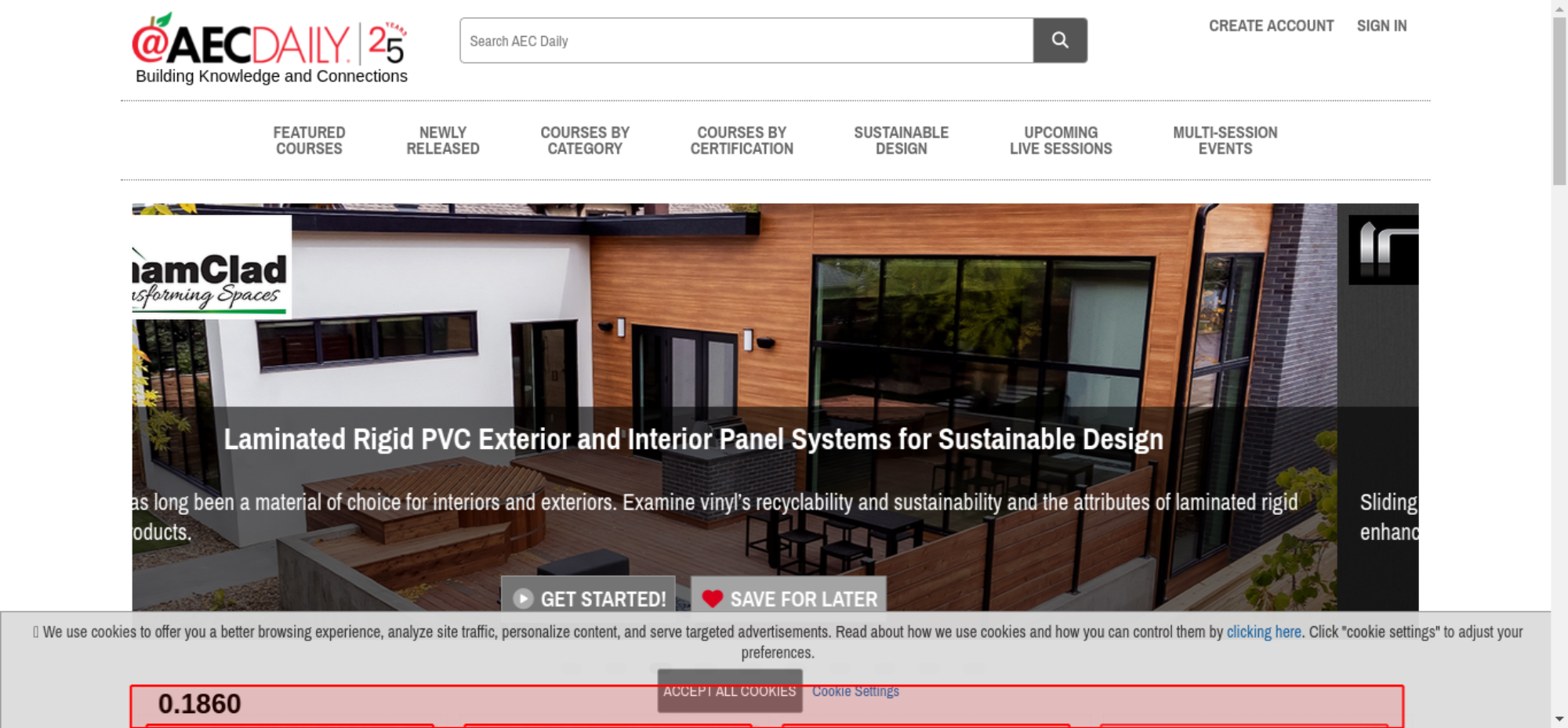
Task: Focus the Search AEC Daily field
Action: click(746, 40)
